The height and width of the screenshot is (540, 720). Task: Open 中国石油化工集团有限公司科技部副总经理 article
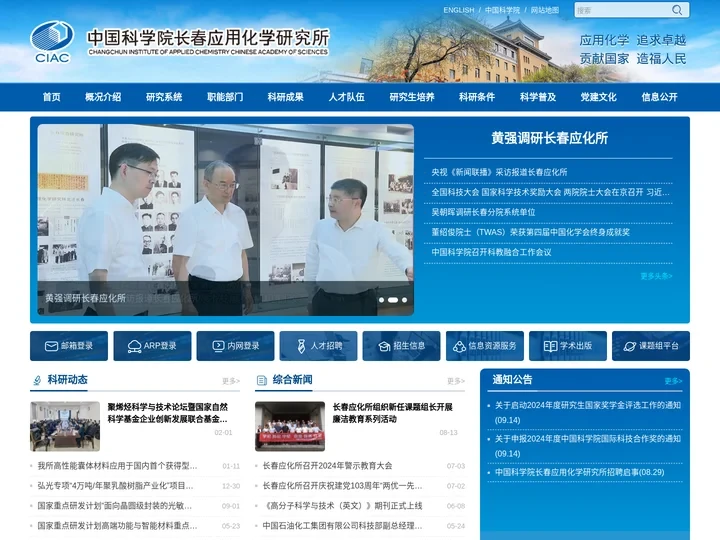coord(343,526)
